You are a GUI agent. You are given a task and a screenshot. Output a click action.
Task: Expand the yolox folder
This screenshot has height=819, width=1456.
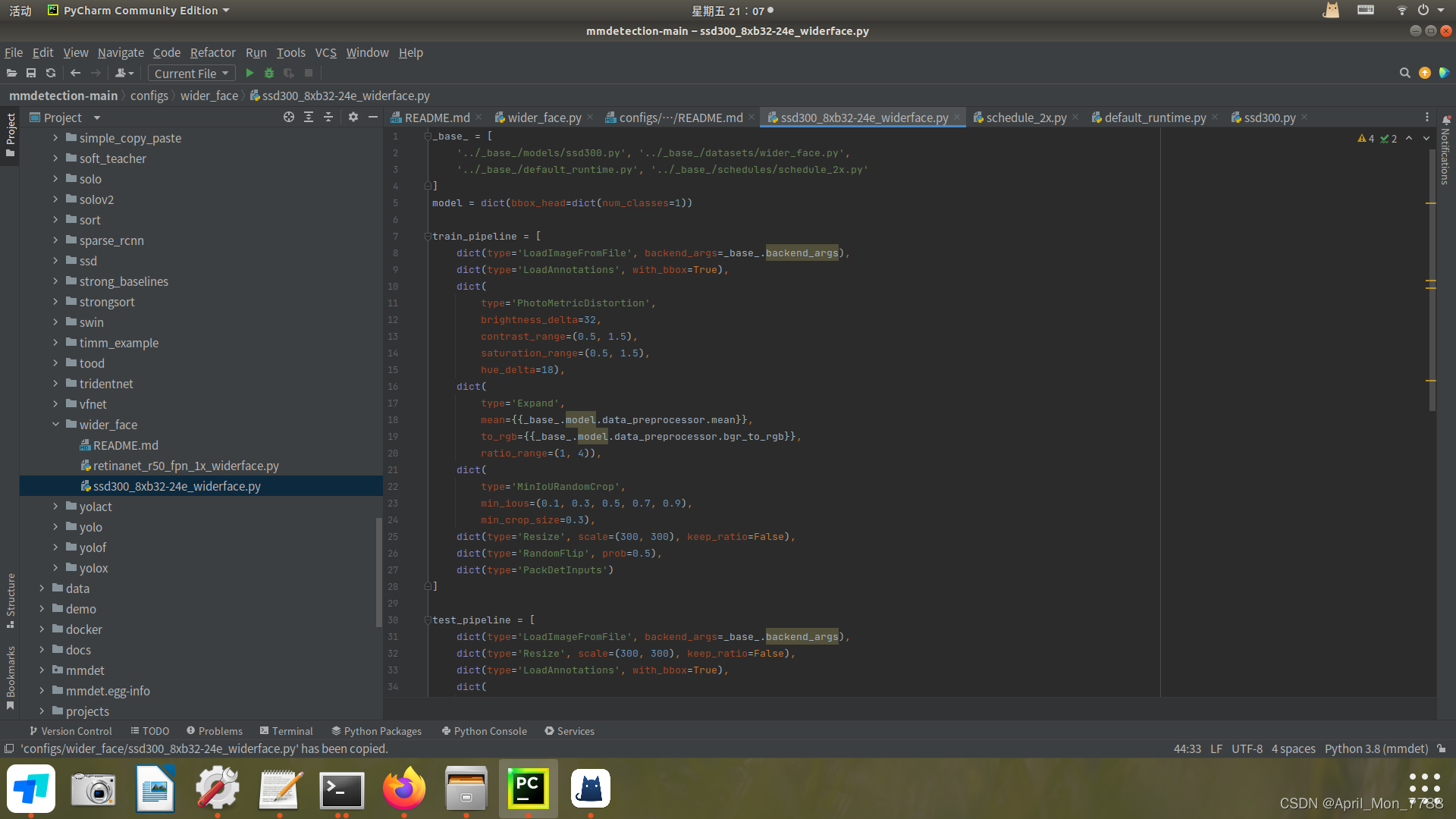point(55,568)
